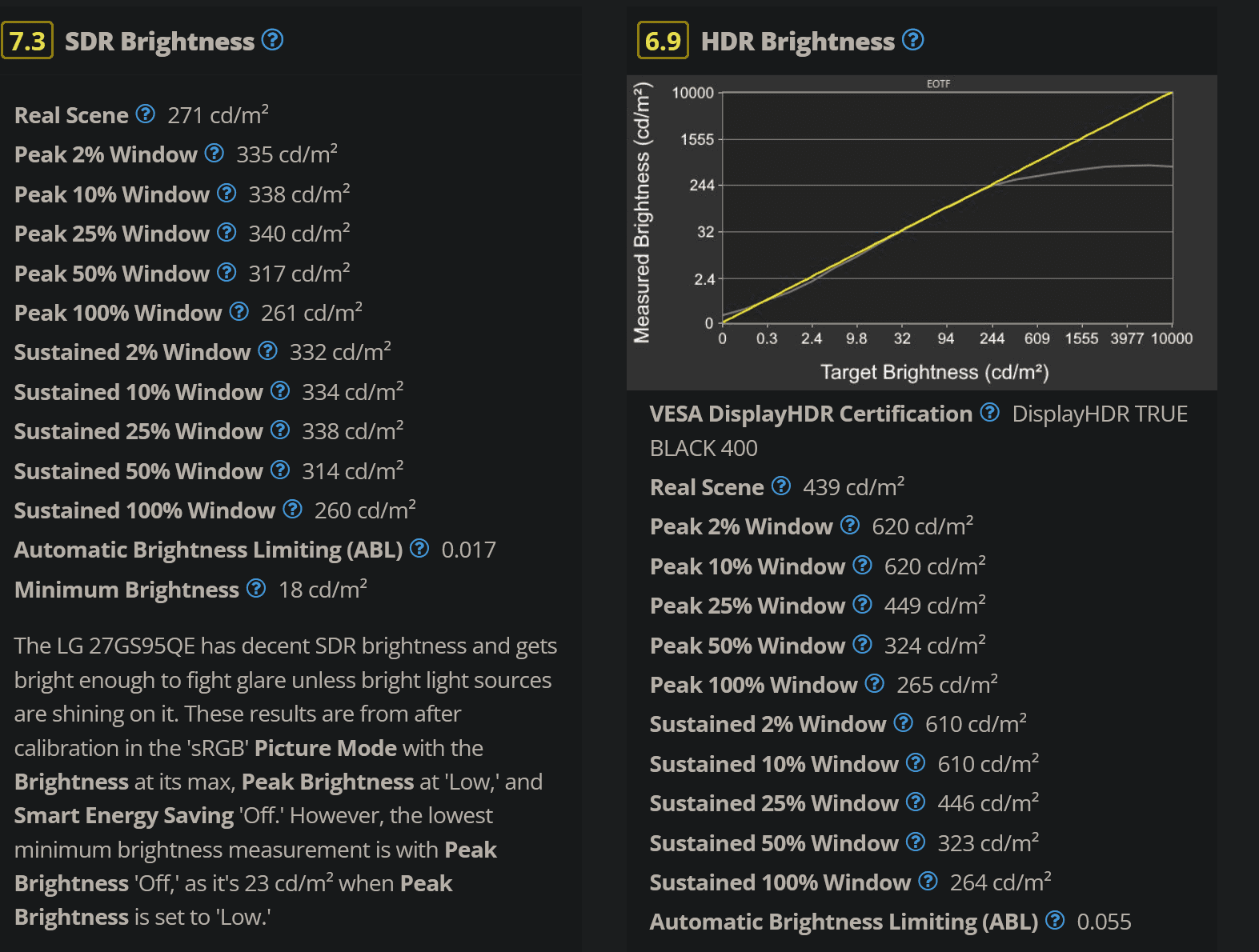This screenshot has width=1259, height=952.
Task: Open help icon for SDR Peak 100% Window
Action: point(239,311)
